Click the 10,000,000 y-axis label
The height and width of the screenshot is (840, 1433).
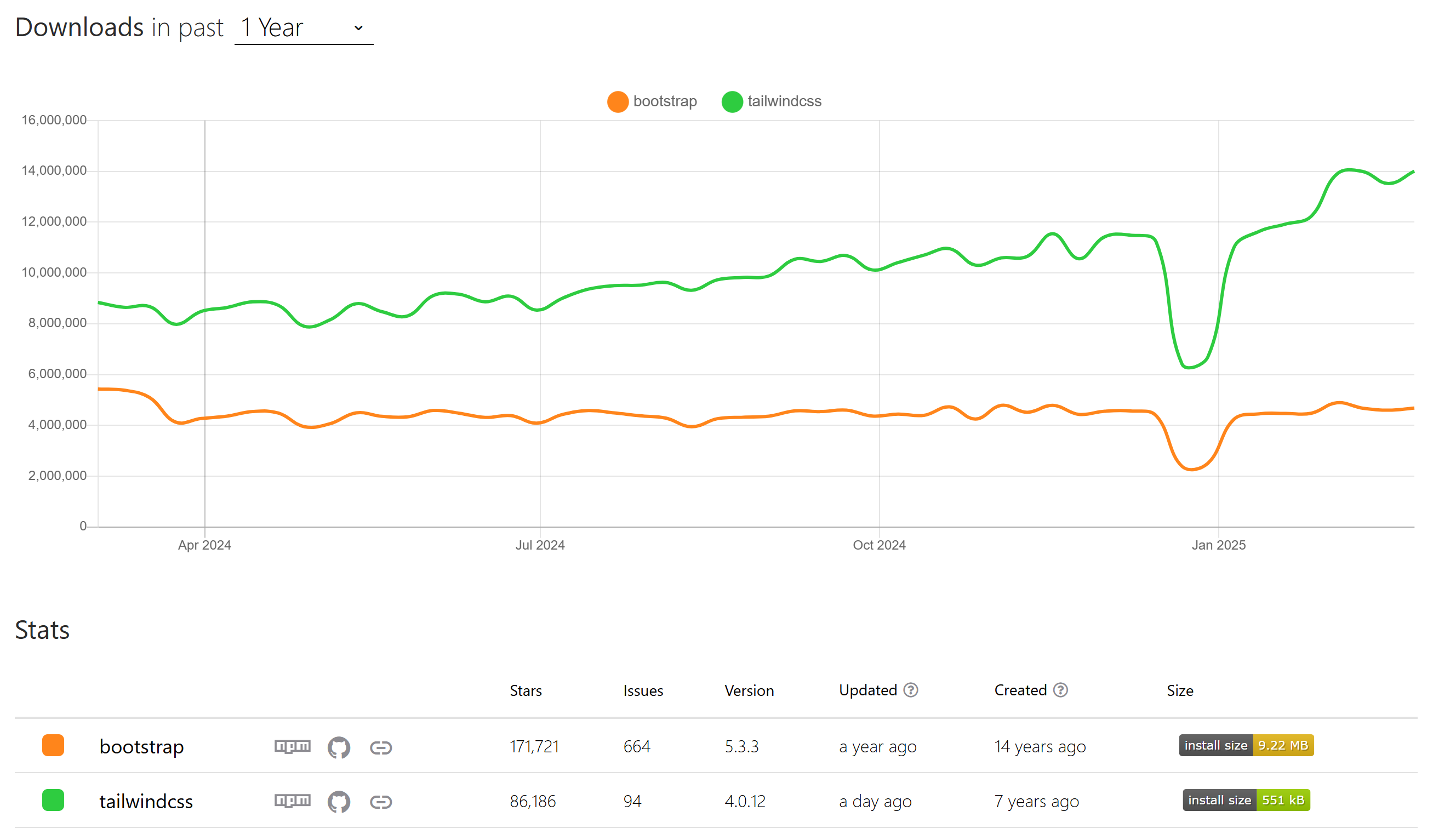54,272
